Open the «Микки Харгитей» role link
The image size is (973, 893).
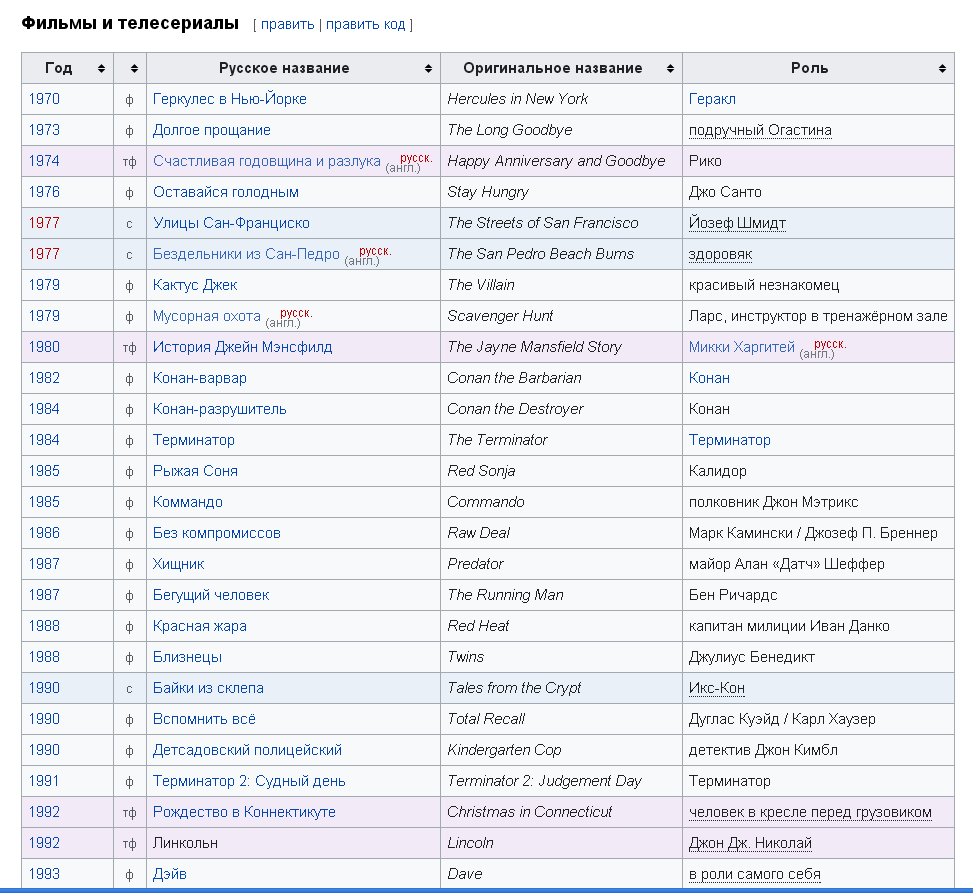[x=741, y=347]
